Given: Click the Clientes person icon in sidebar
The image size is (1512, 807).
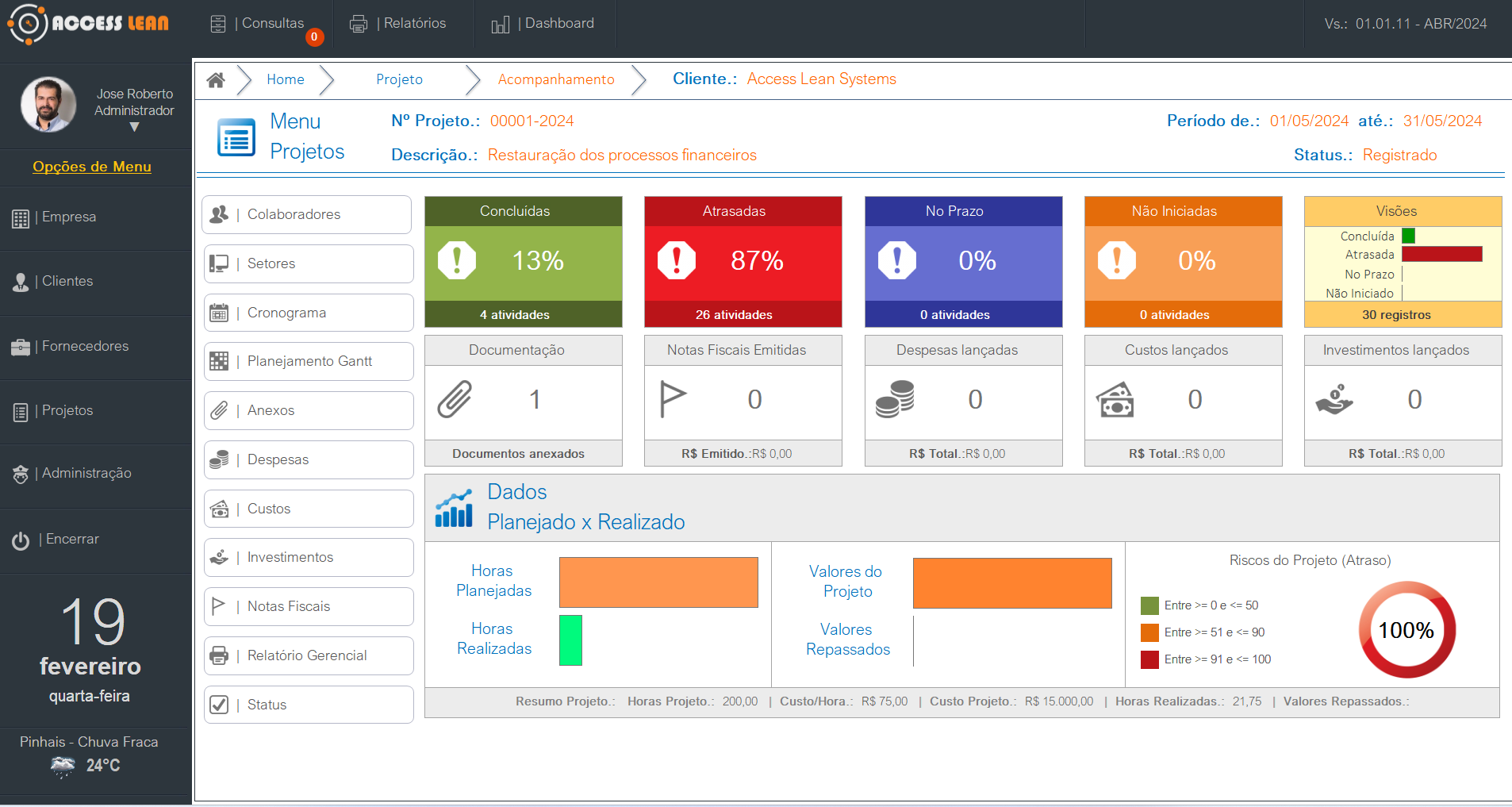Looking at the screenshot, I should [x=21, y=282].
